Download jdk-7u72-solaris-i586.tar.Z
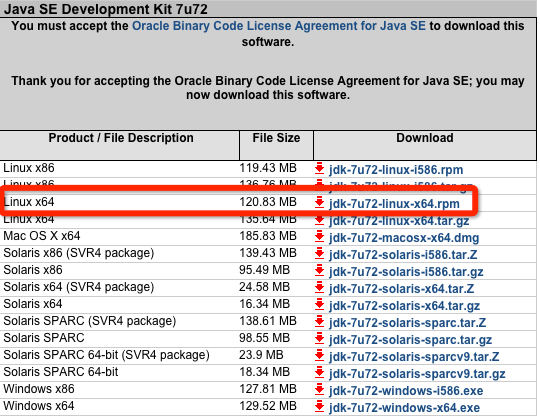Image resolution: width=540 pixels, height=418 pixels. pyautogui.click(x=403, y=255)
